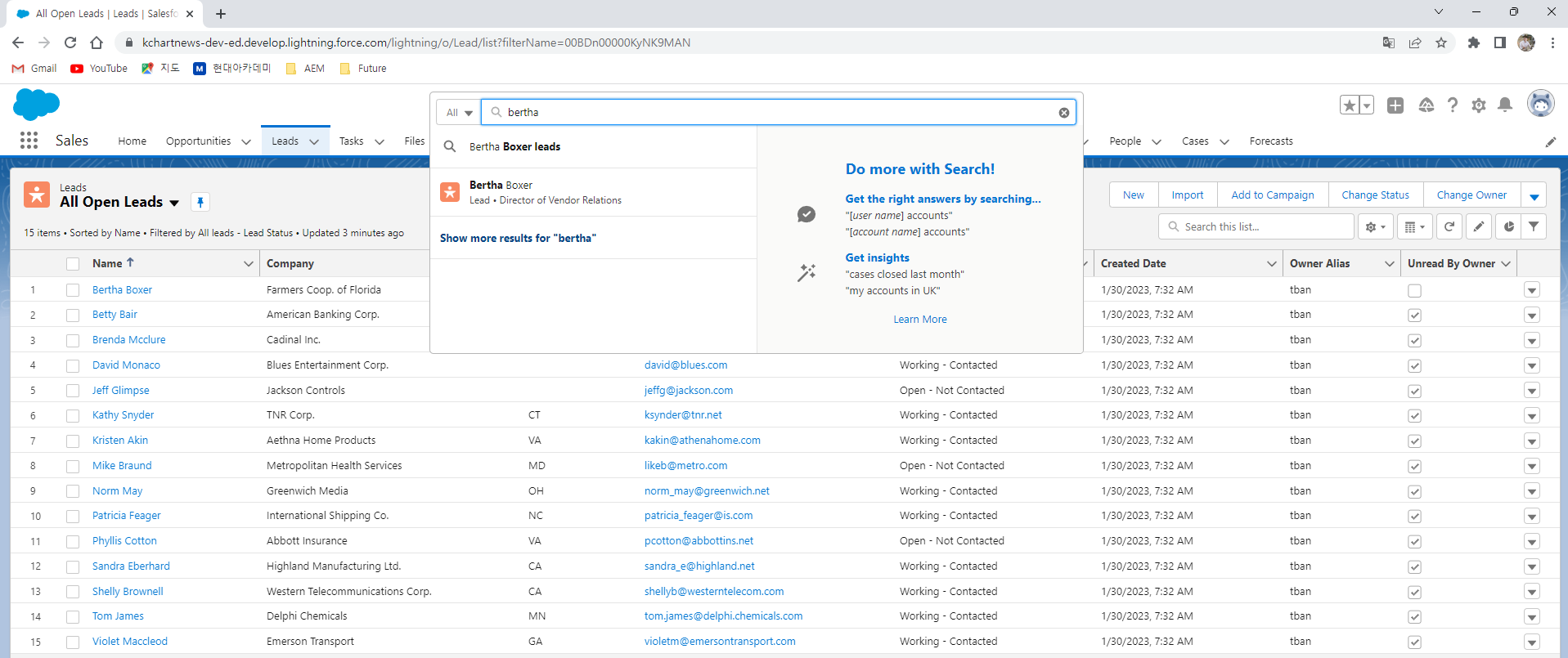1568x658 pixels.
Task: Reload the browser page
Action: (x=70, y=43)
